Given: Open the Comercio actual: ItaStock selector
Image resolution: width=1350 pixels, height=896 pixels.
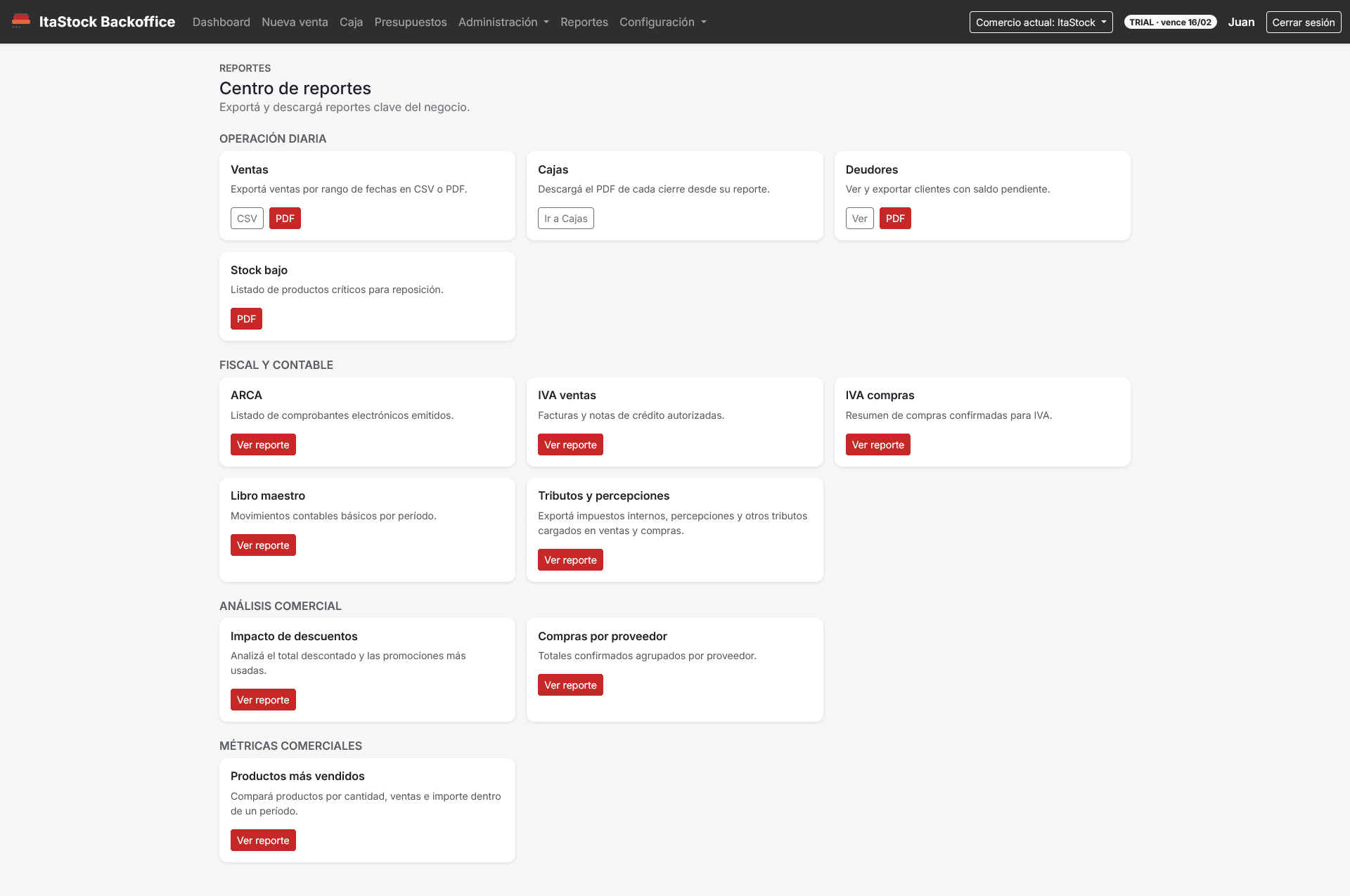Looking at the screenshot, I should click(x=1041, y=22).
